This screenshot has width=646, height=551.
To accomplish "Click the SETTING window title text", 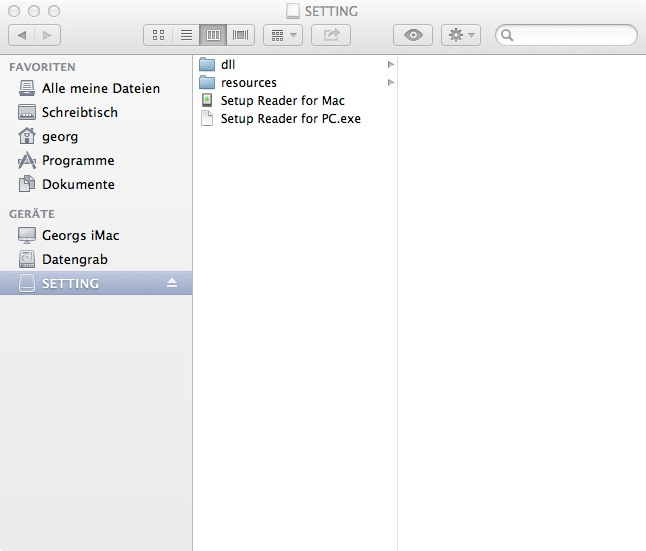I will click(x=331, y=12).
